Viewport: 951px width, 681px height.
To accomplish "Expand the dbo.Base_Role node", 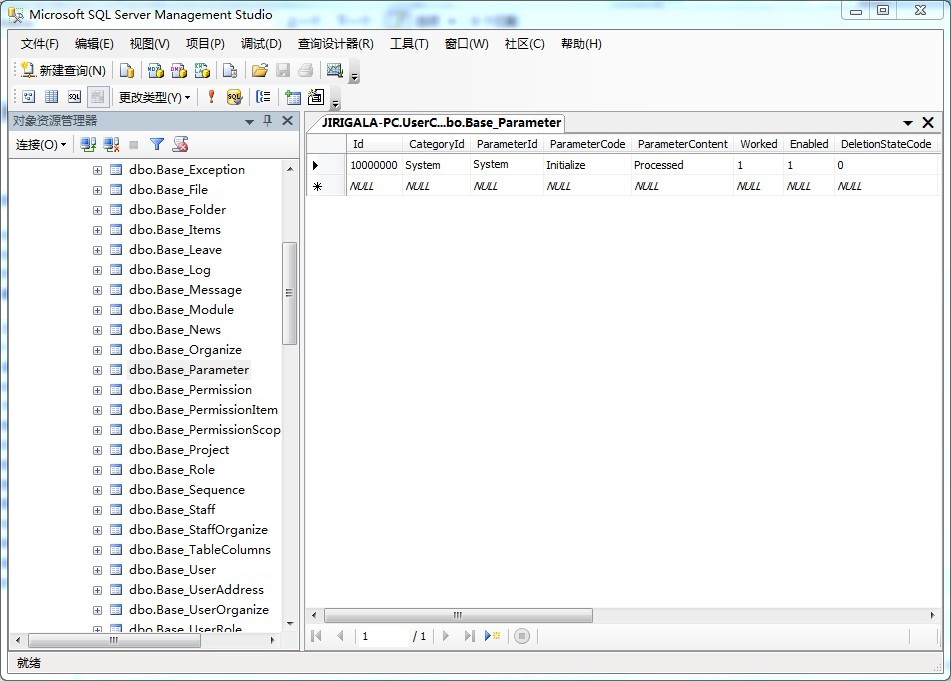I will click(97, 471).
